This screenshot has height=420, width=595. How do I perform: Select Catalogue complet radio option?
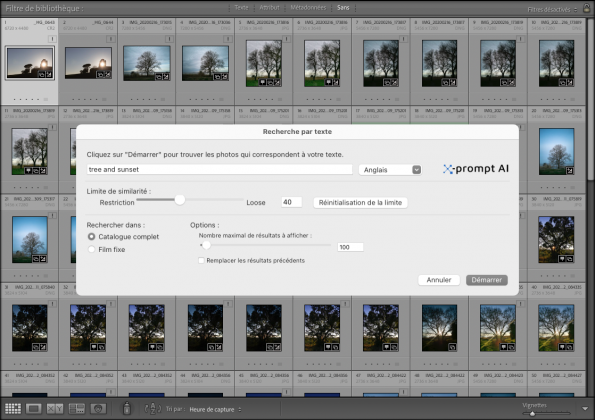click(91, 236)
